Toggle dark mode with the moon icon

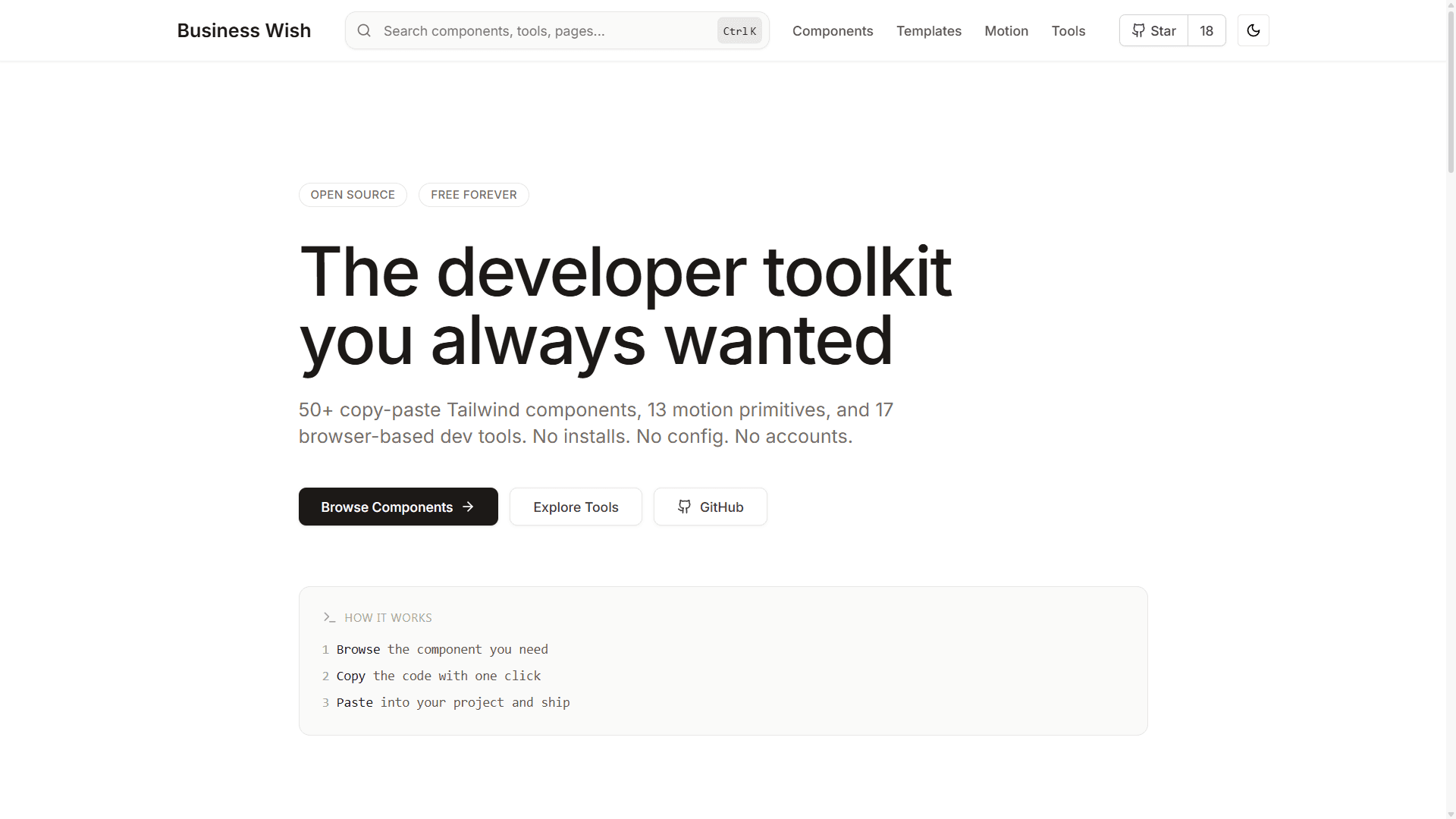tap(1253, 30)
